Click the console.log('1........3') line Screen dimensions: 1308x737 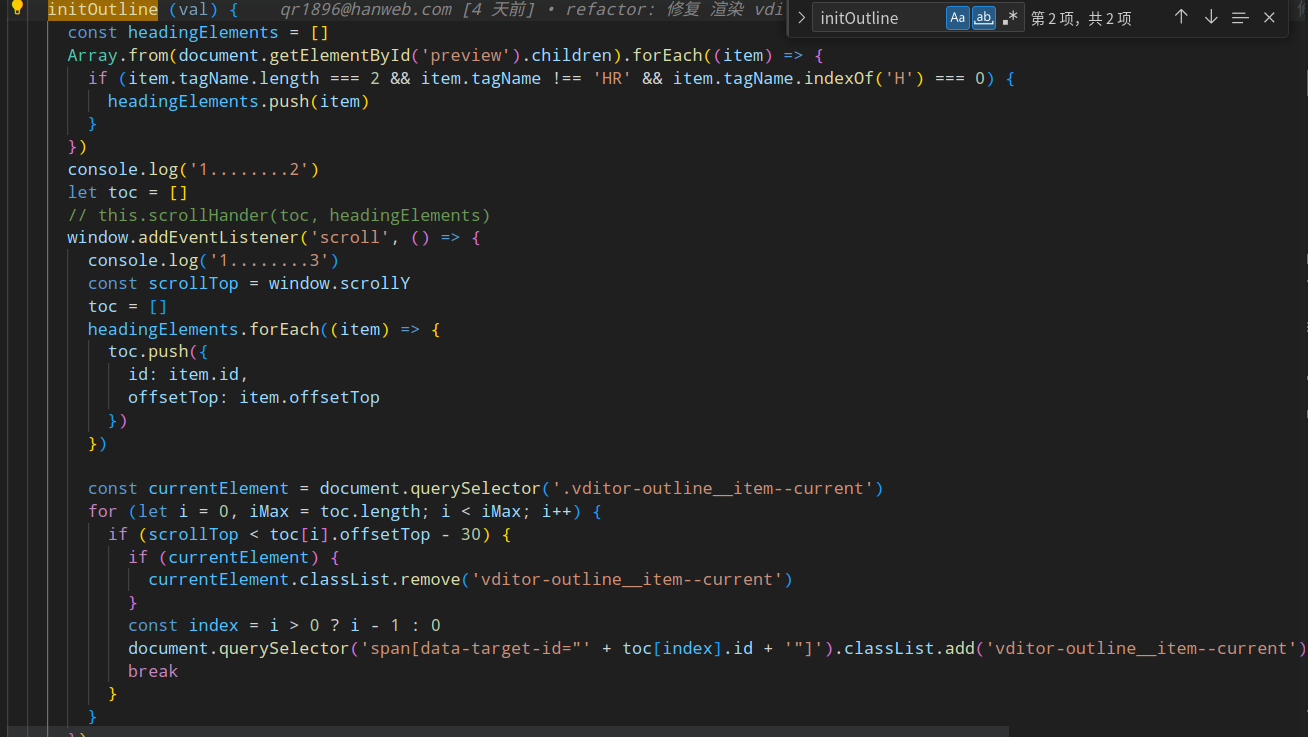click(x=214, y=260)
